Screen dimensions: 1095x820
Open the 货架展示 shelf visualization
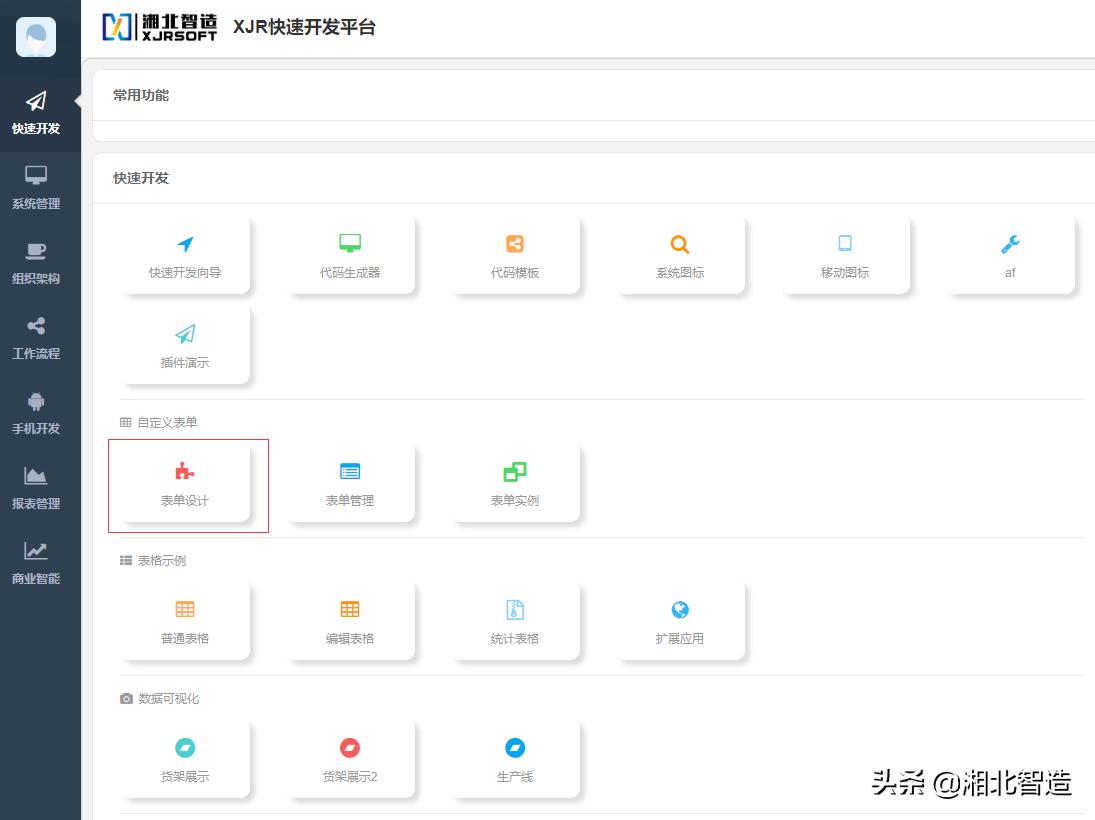185,760
